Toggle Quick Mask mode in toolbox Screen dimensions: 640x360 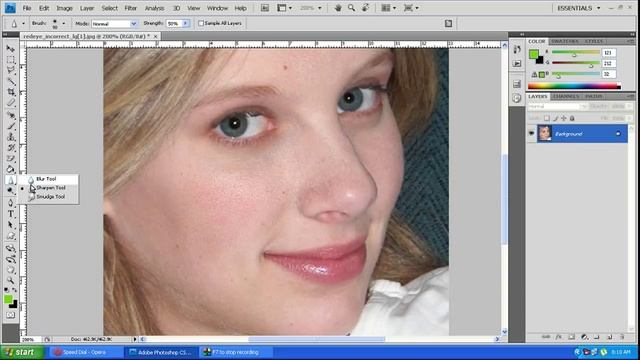click(x=11, y=315)
